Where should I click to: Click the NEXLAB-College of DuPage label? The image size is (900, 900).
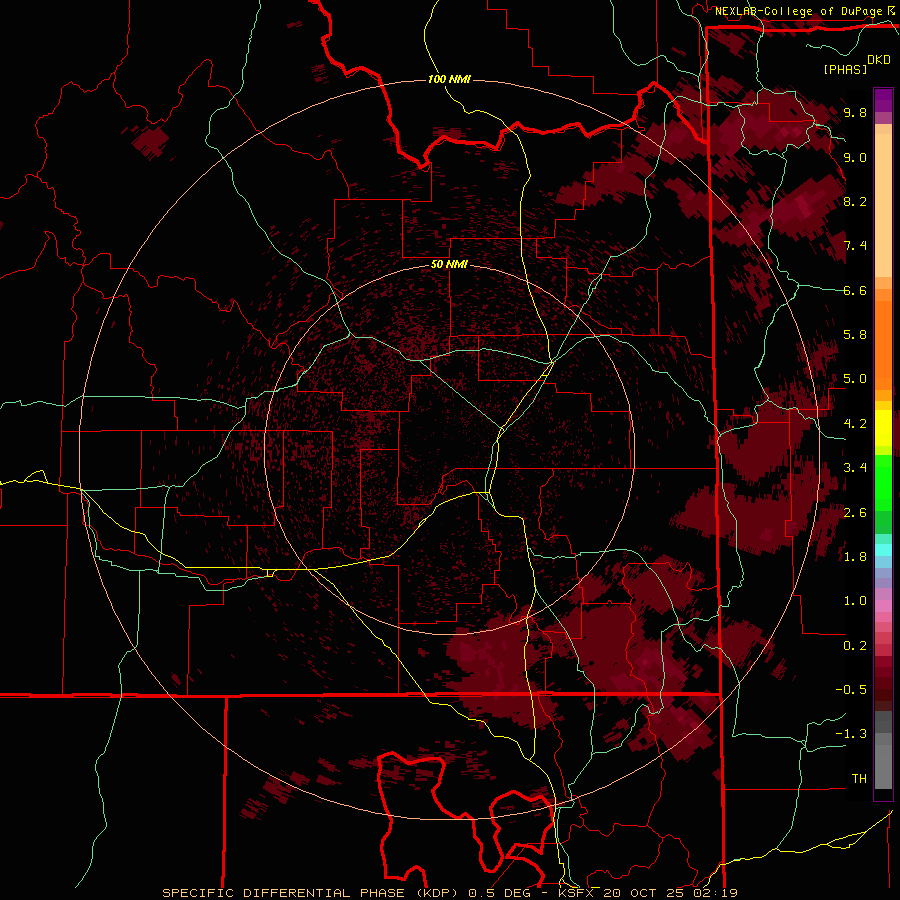[799, 11]
